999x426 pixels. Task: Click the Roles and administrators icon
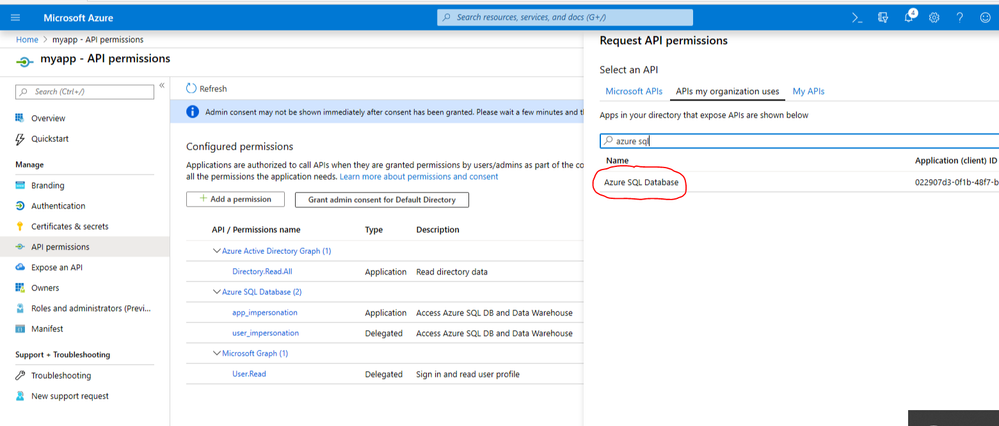tap(20, 308)
